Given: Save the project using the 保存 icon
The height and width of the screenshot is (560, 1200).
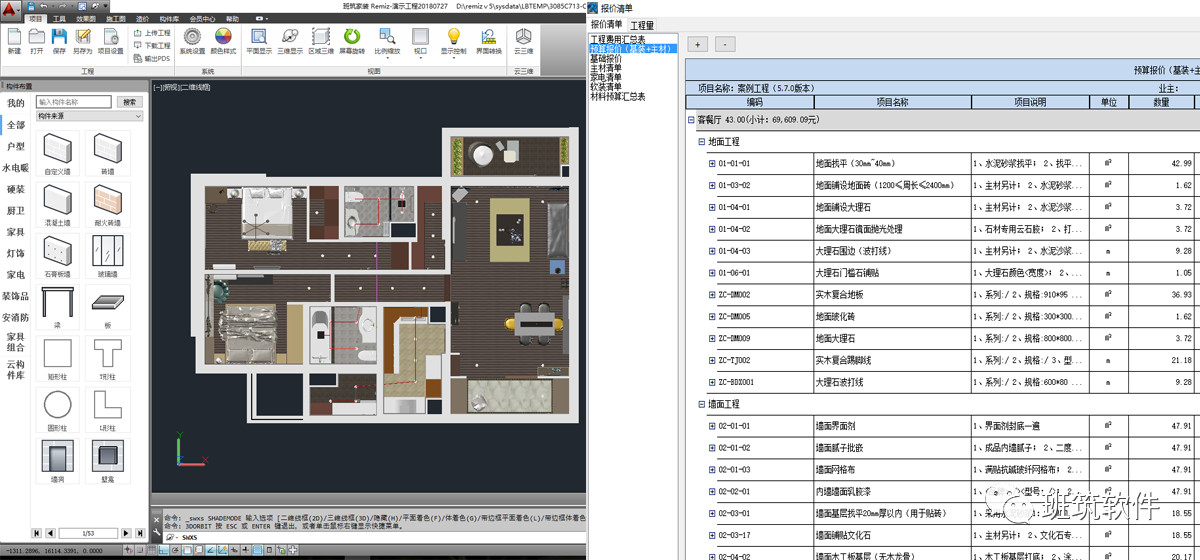Looking at the screenshot, I should pyautogui.click(x=59, y=40).
